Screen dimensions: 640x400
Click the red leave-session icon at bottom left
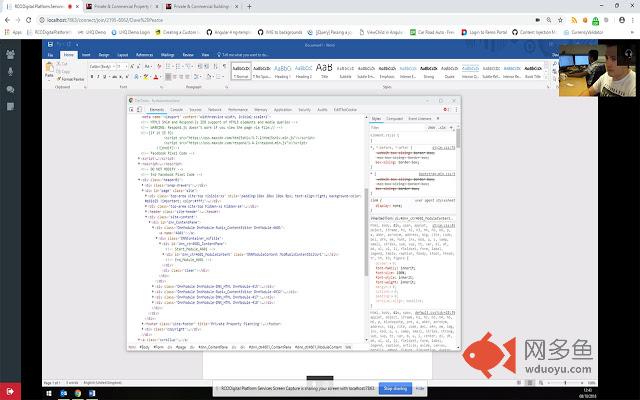10,391
